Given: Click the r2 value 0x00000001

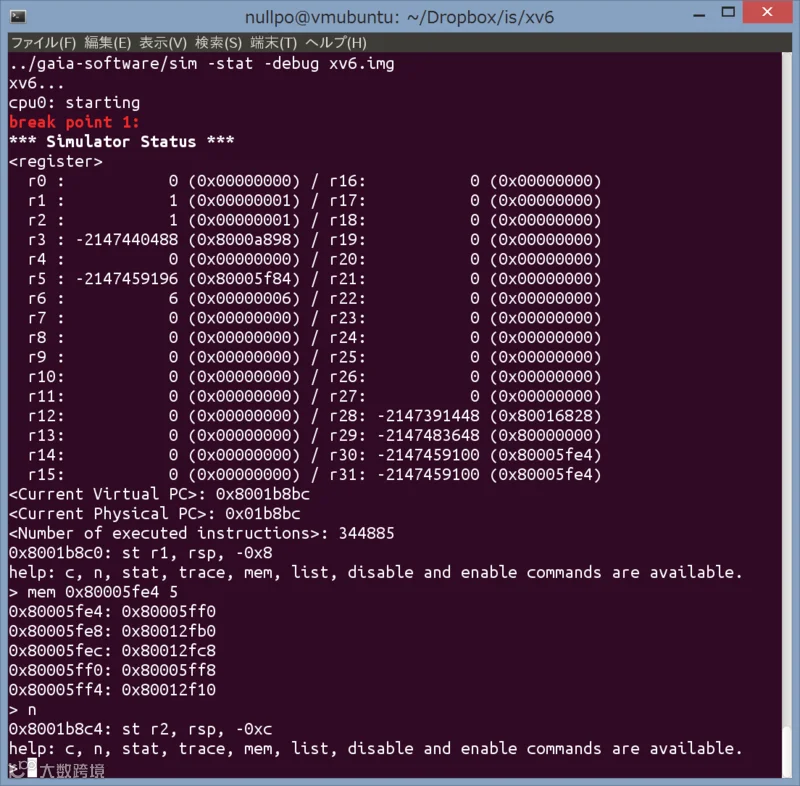Looking at the screenshot, I should pyautogui.click(x=244, y=220).
